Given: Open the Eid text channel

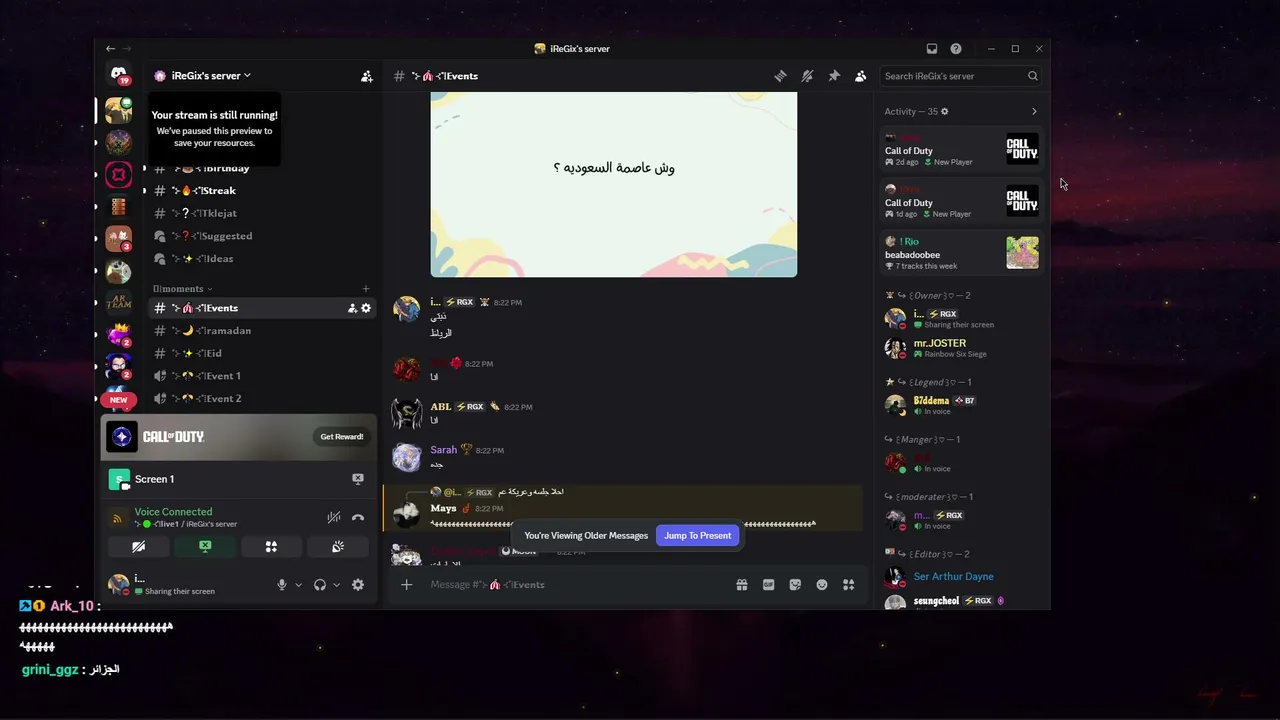Looking at the screenshot, I should click(262, 353).
